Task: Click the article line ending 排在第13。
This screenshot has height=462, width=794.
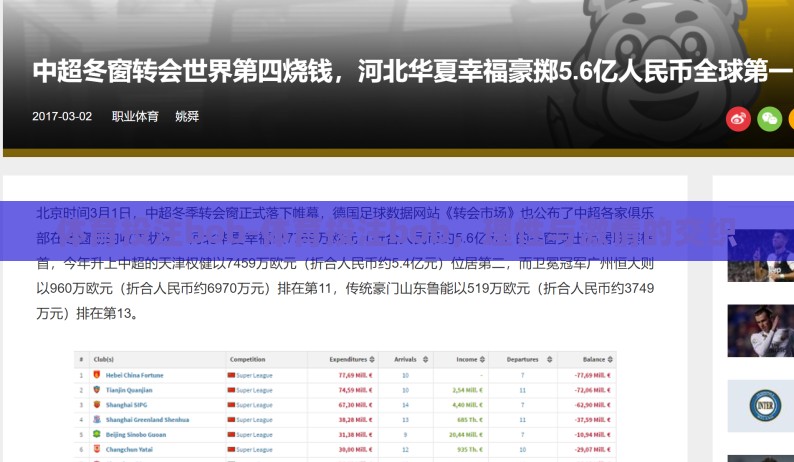Action: pyautogui.click(x=87, y=314)
